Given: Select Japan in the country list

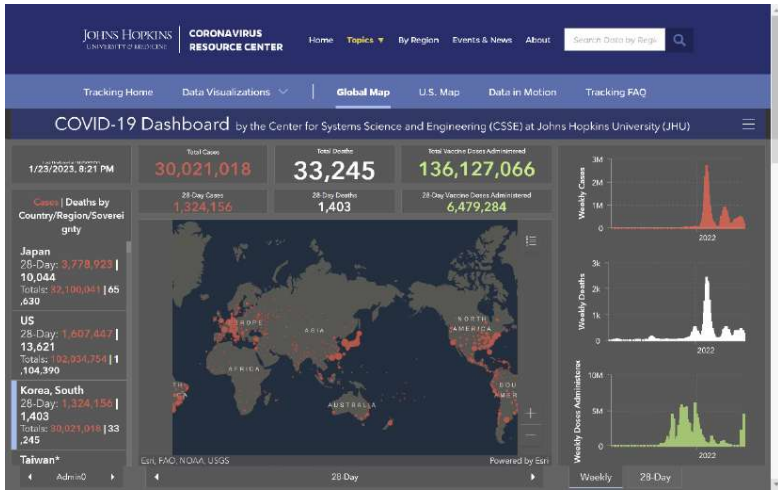Looking at the screenshot, I should (69, 276).
